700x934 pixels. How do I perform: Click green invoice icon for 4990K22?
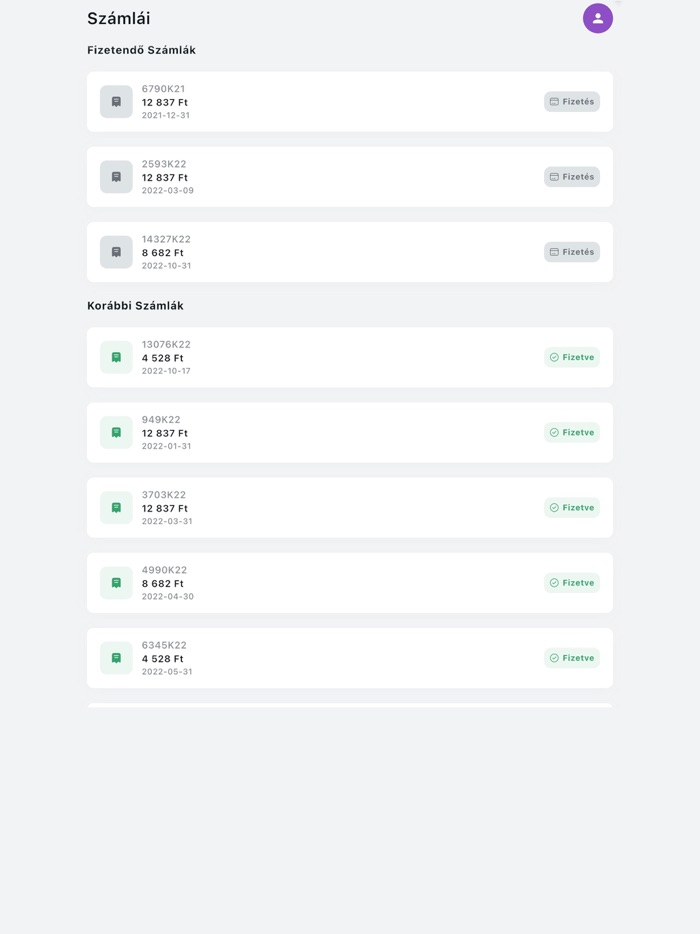click(x=116, y=583)
